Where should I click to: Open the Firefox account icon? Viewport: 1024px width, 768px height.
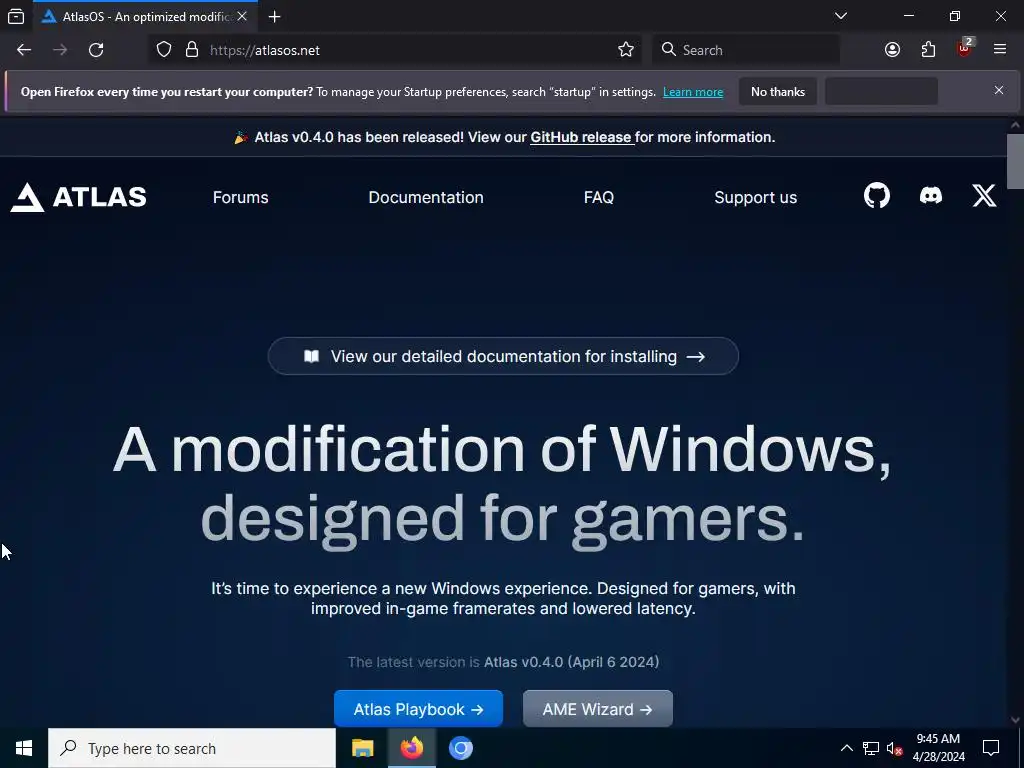[x=892, y=50]
